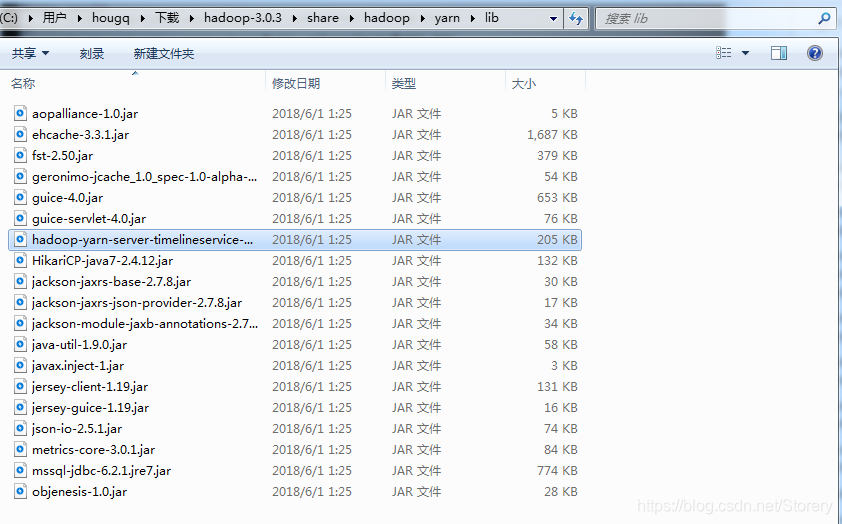Navigate to hougq in the breadcrumb
The height and width of the screenshot is (524, 842).
(x=111, y=18)
